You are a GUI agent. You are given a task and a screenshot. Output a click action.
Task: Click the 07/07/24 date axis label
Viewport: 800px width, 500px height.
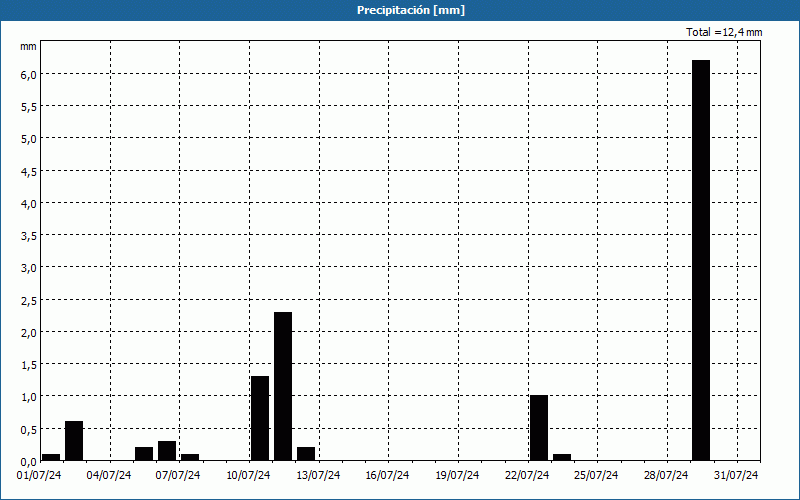tap(178, 475)
